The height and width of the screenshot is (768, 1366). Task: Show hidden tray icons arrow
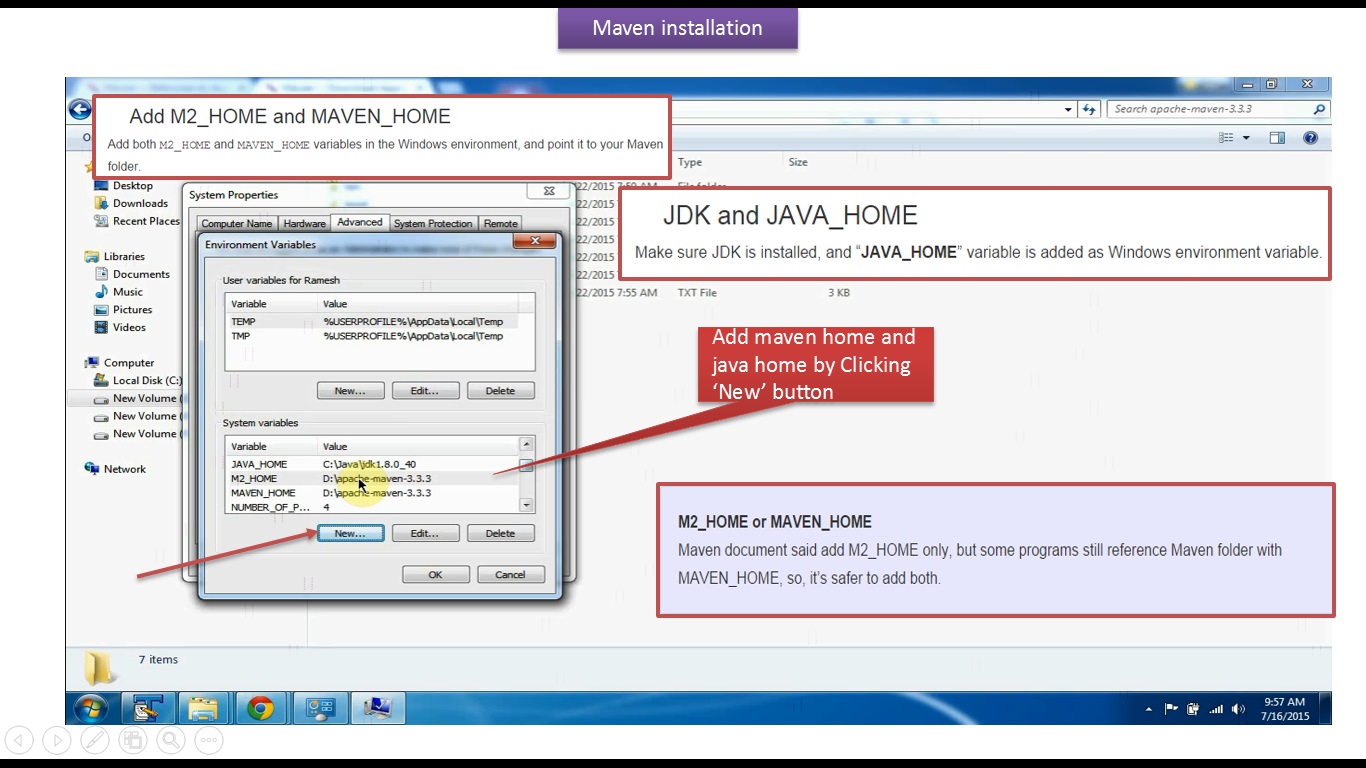1149,710
